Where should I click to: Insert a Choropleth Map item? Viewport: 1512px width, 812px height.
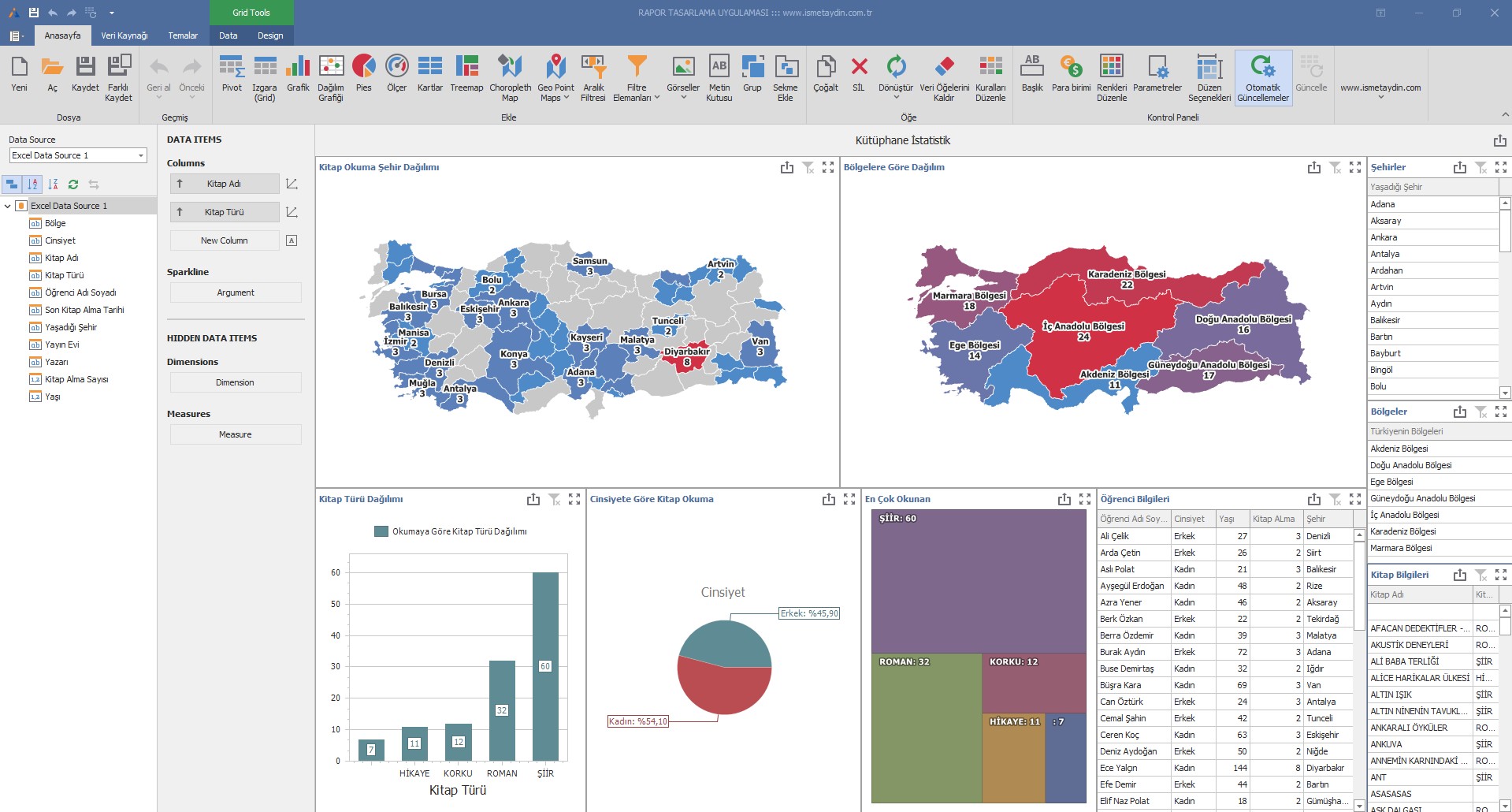click(x=510, y=76)
